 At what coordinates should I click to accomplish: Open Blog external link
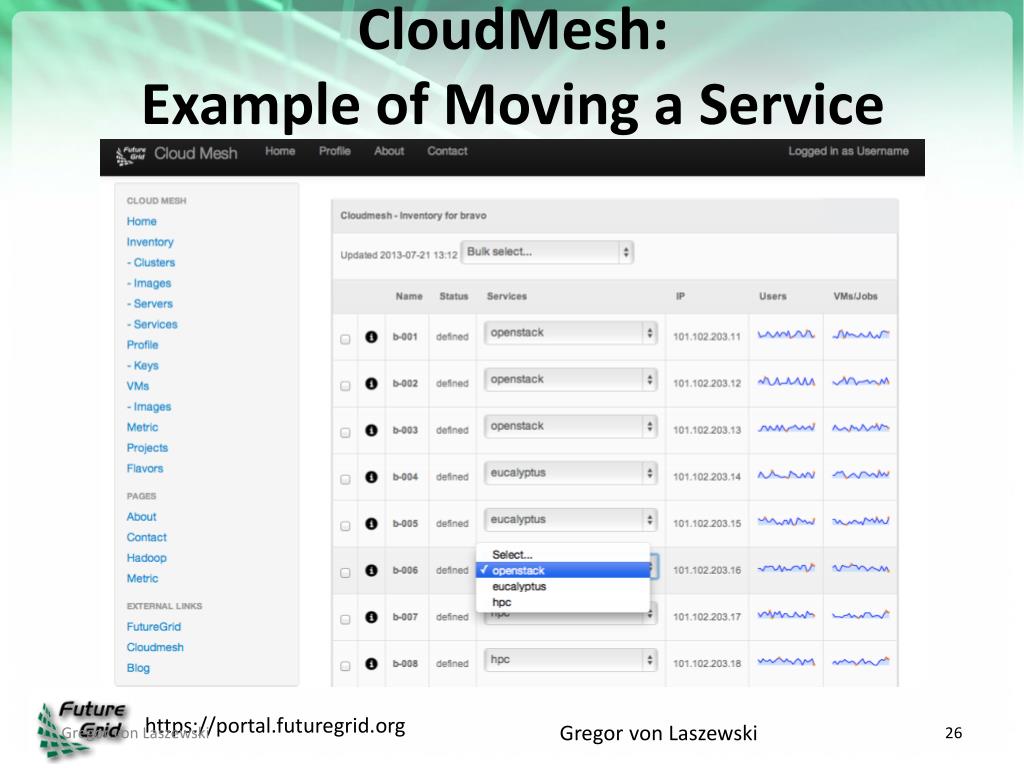(138, 668)
